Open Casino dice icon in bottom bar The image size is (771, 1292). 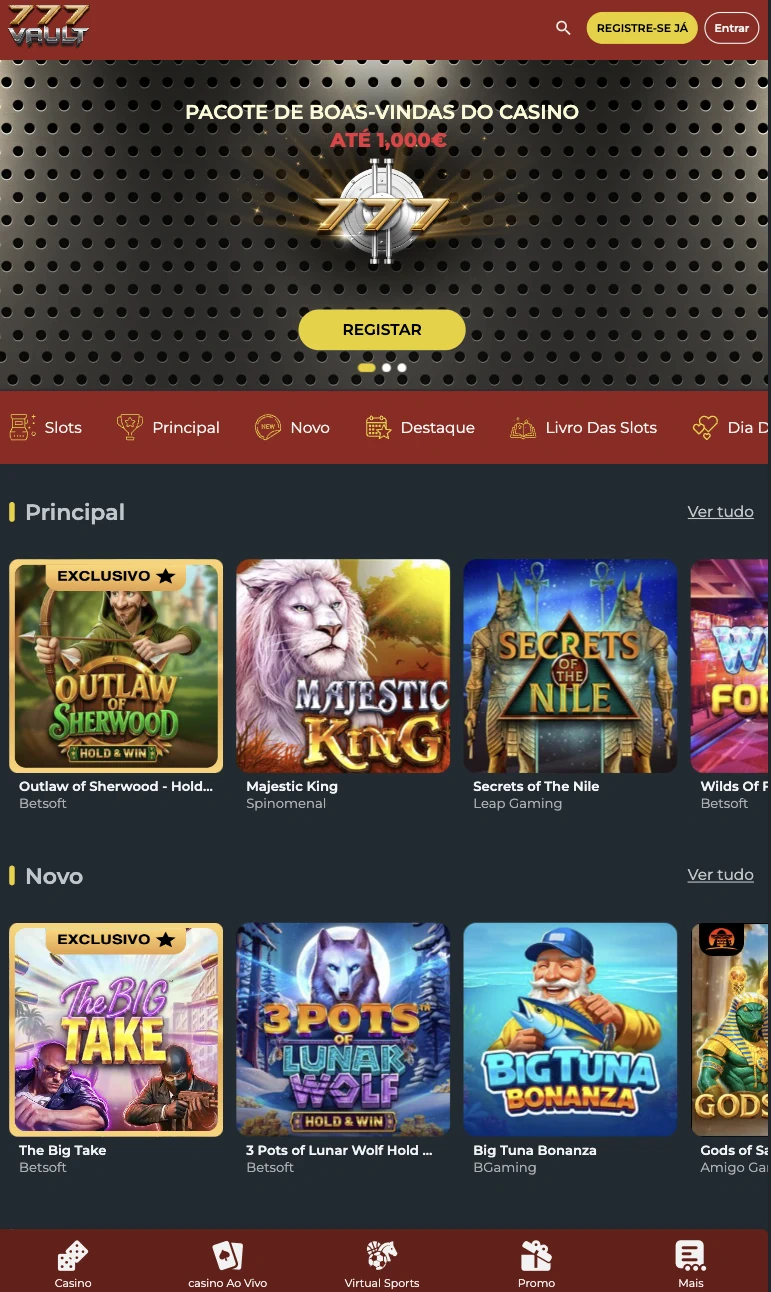(73, 1256)
